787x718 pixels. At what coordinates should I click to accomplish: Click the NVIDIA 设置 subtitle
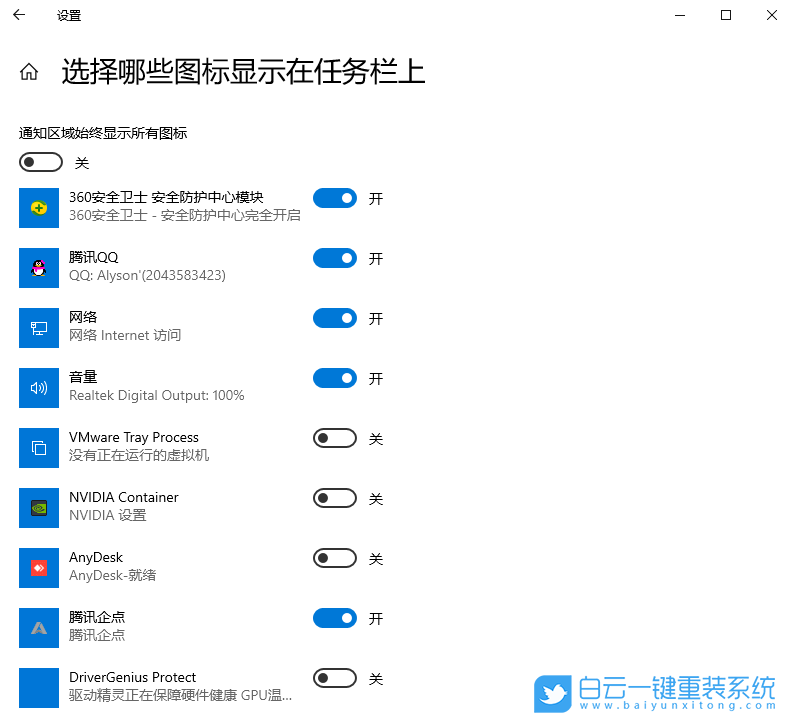coord(107,515)
